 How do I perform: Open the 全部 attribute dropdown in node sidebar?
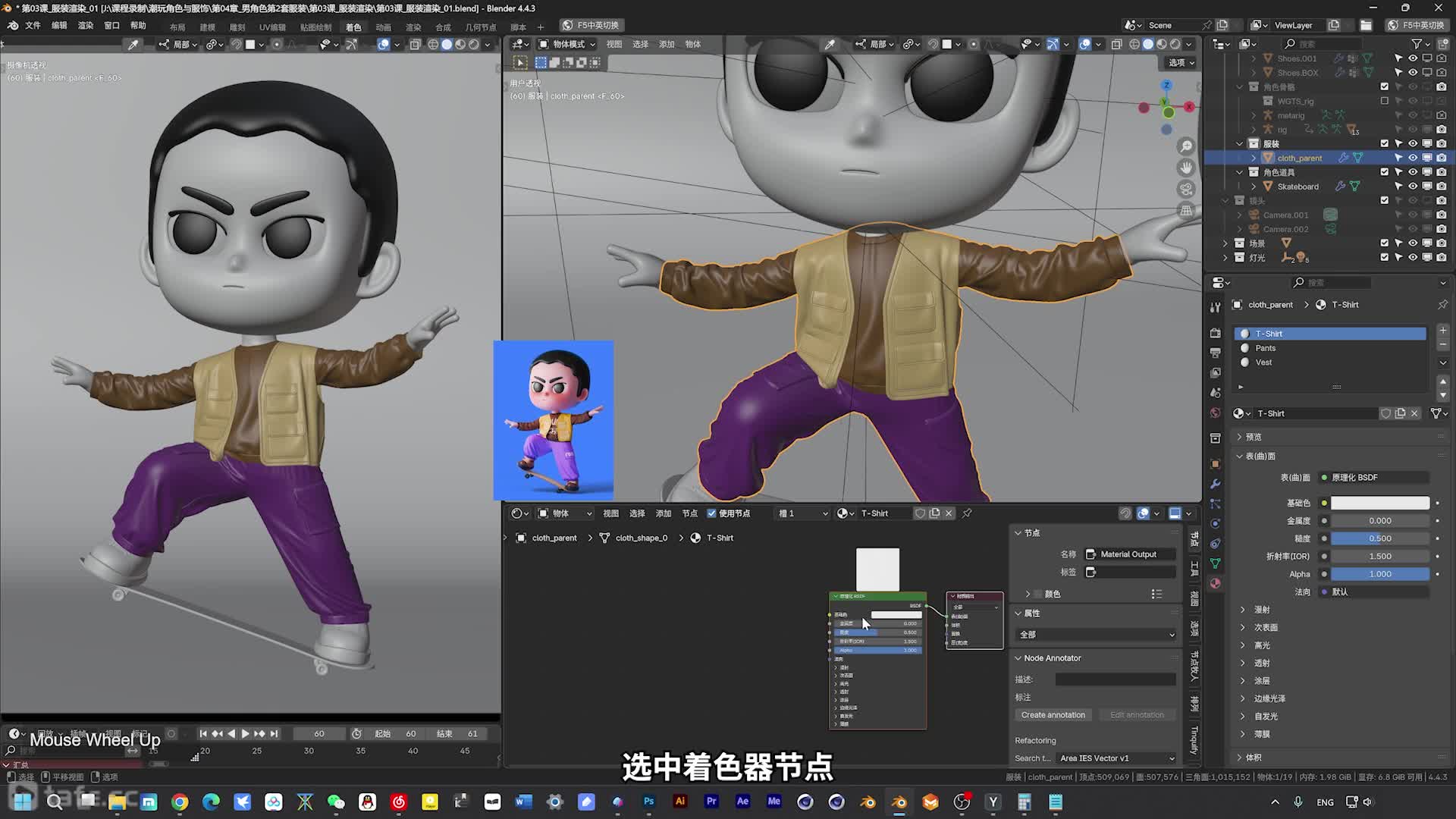pyautogui.click(x=1097, y=635)
